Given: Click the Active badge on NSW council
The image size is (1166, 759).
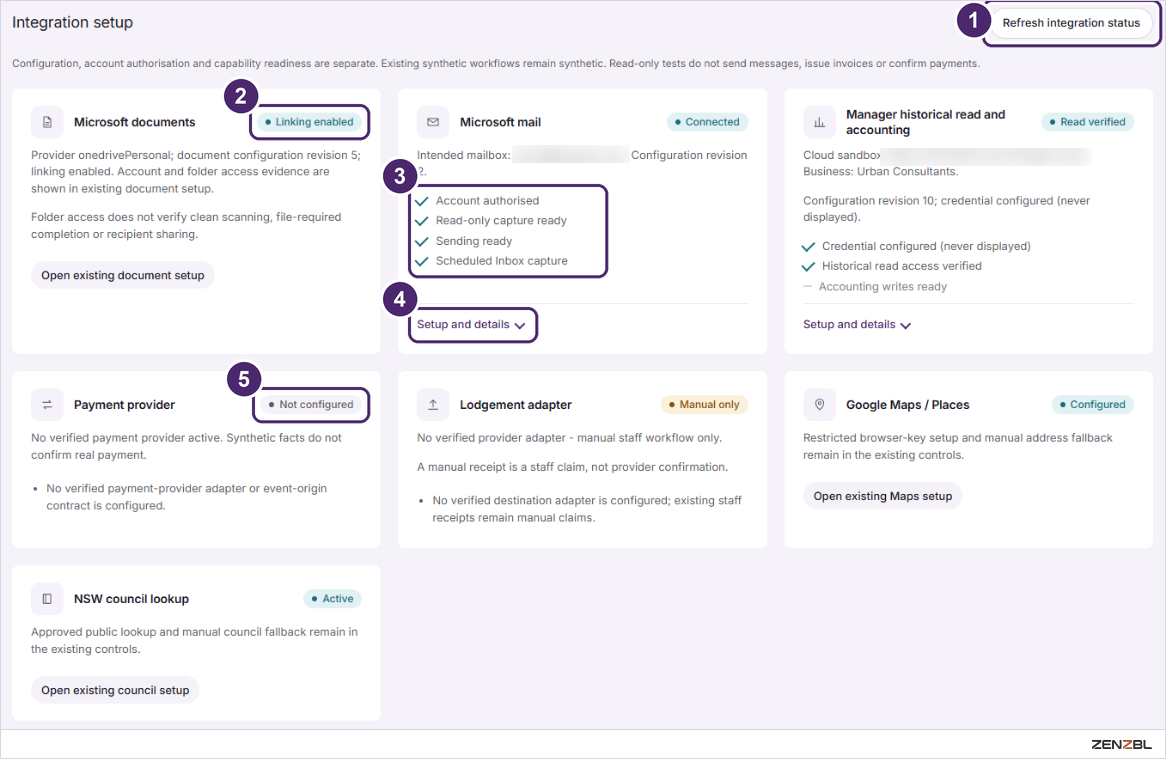Looking at the screenshot, I should tap(332, 598).
